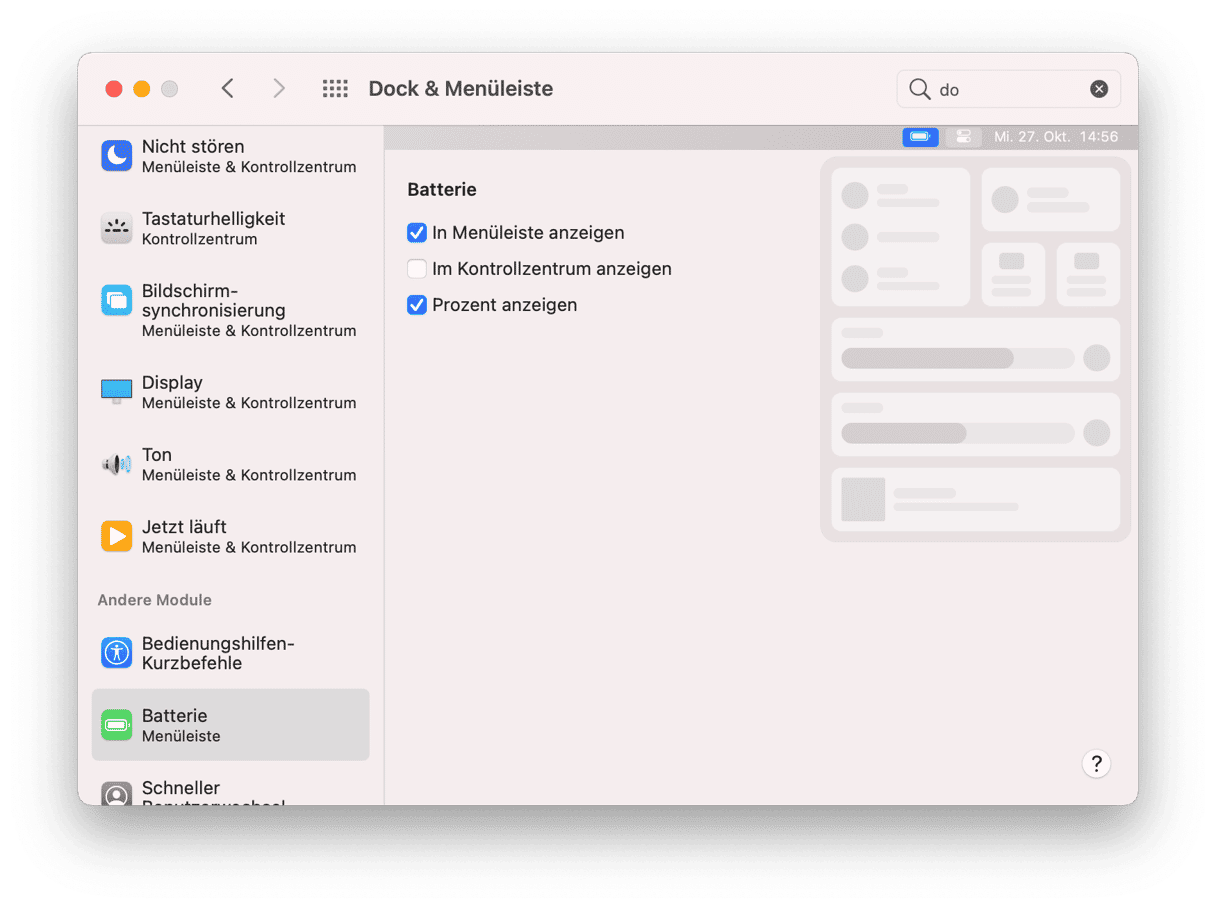Click in the search field containing do
Viewport: 1216px width, 908px height.
click(x=1009, y=89)
